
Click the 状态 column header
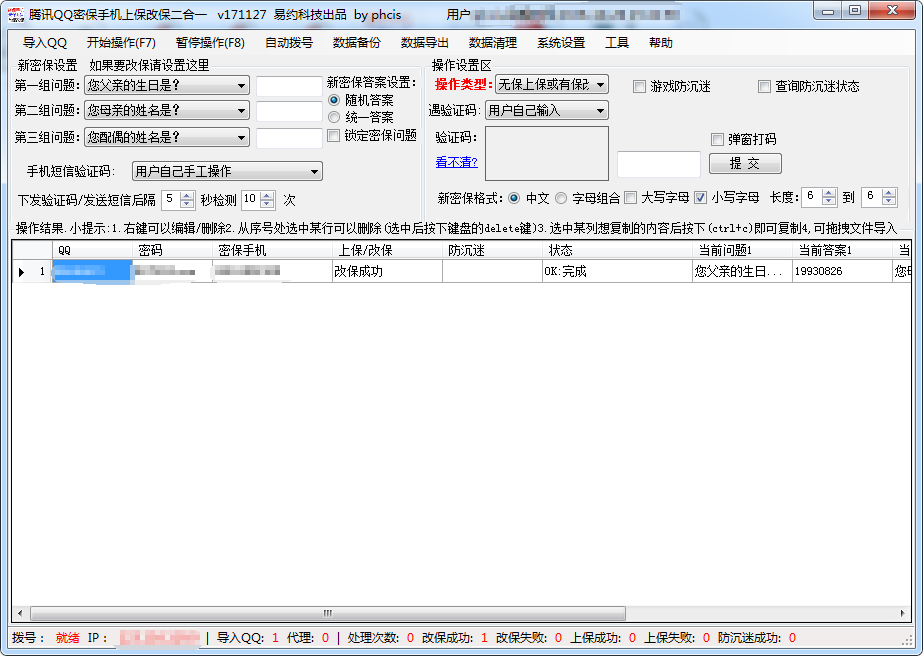(x=617, y=250)
